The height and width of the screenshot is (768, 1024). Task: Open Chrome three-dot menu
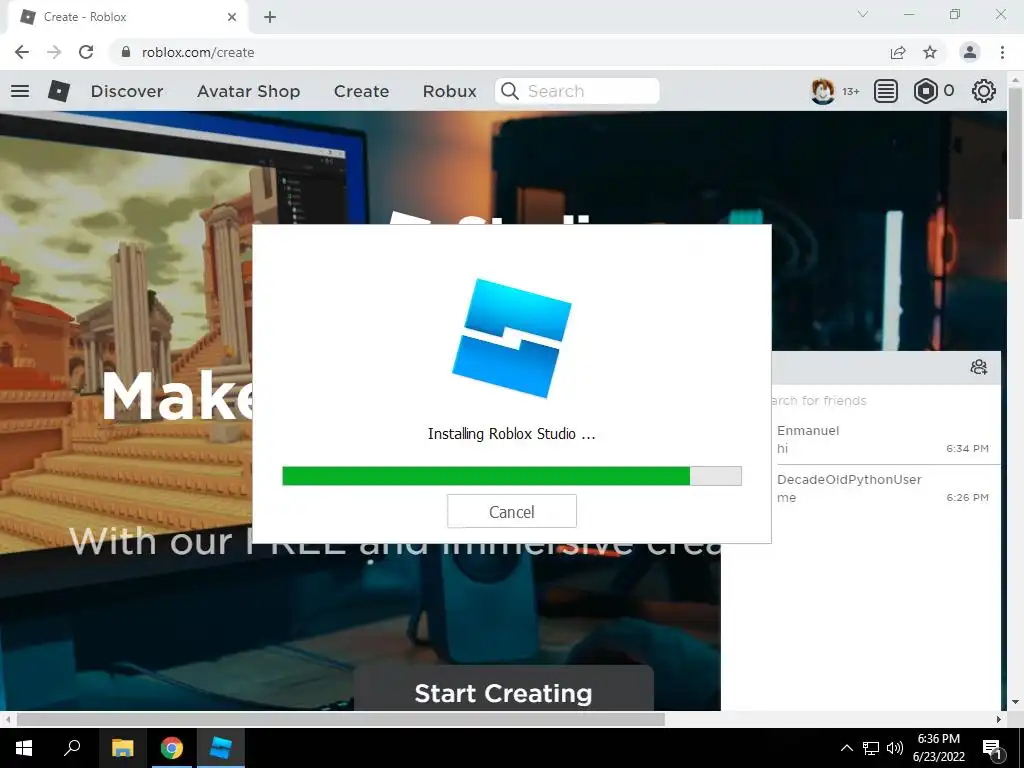[x=1002, y=52]
